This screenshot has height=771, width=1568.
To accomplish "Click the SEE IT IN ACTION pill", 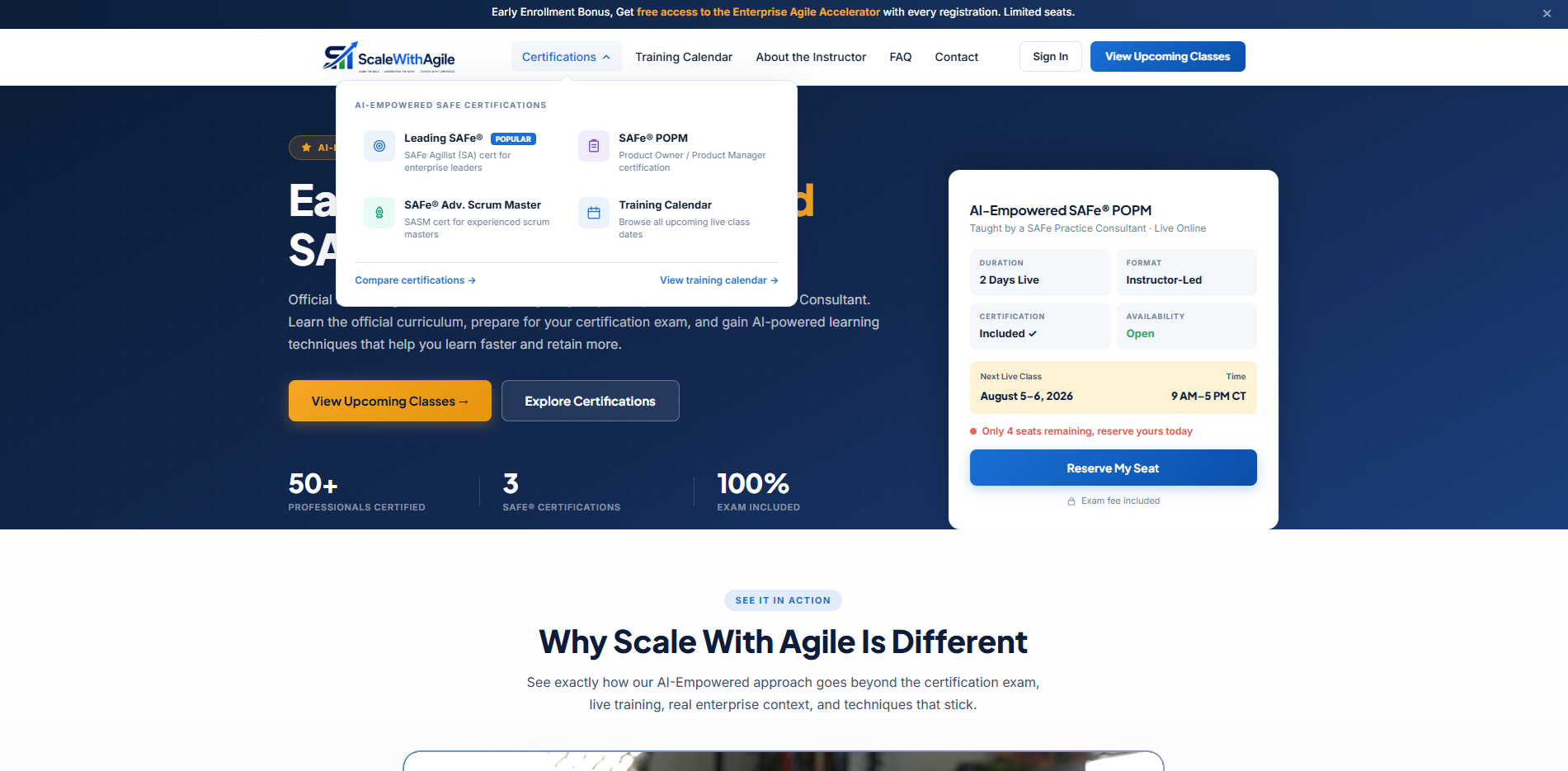I will point(783,600).
